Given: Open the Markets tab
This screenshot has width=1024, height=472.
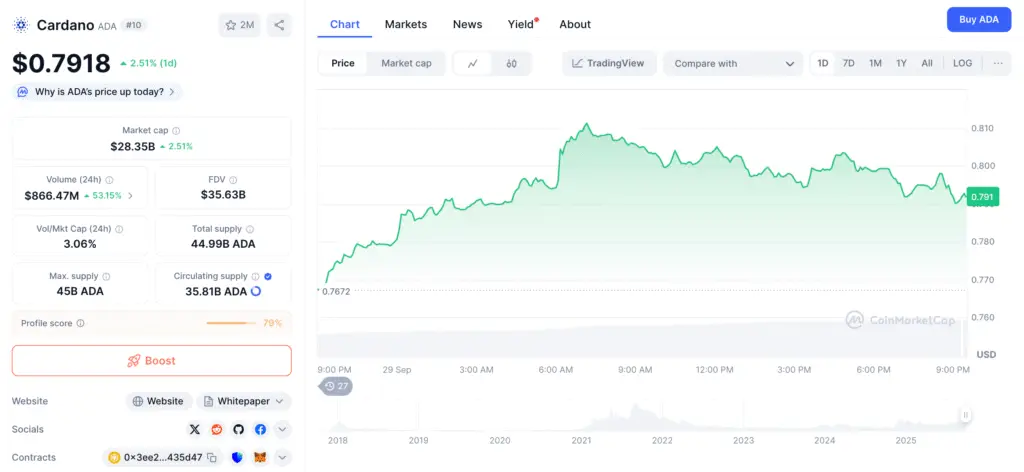Looking at the screenshot, I should (x=406, y=24).
